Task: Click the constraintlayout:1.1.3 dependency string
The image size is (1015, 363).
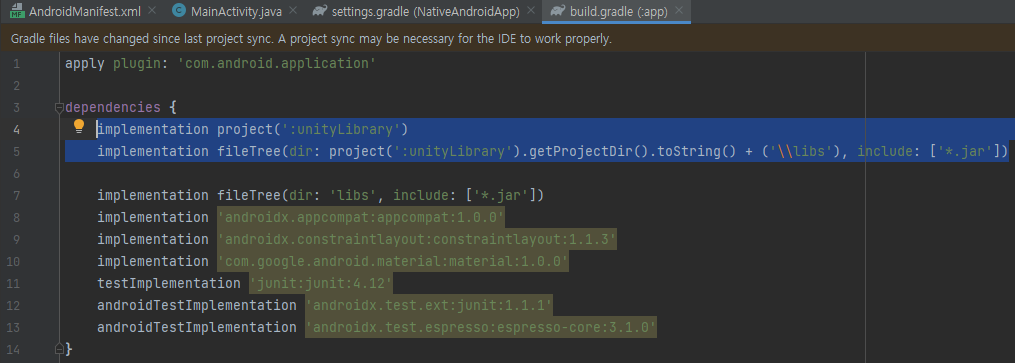Action: (417, 239)
